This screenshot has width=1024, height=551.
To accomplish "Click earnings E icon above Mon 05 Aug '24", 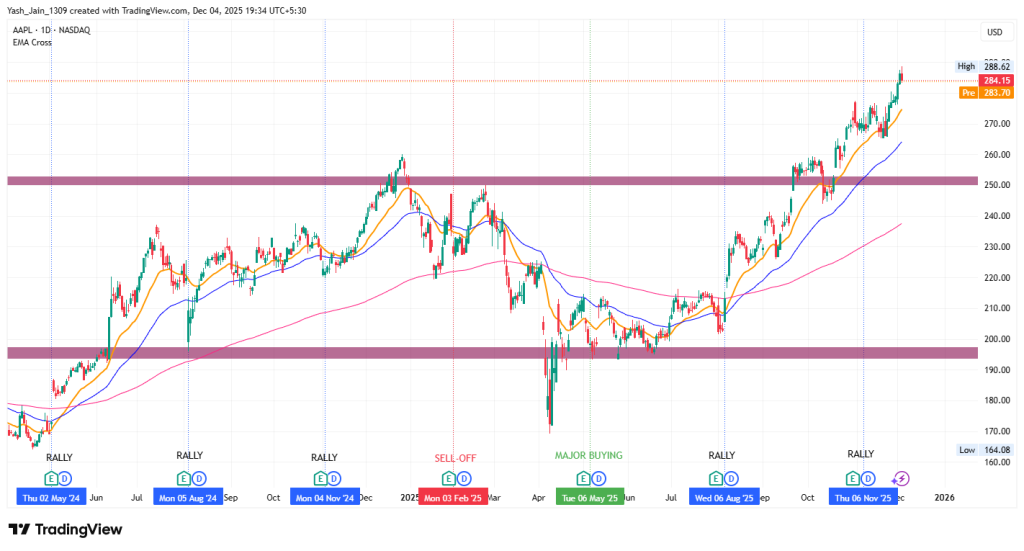I will pos(184,479).
